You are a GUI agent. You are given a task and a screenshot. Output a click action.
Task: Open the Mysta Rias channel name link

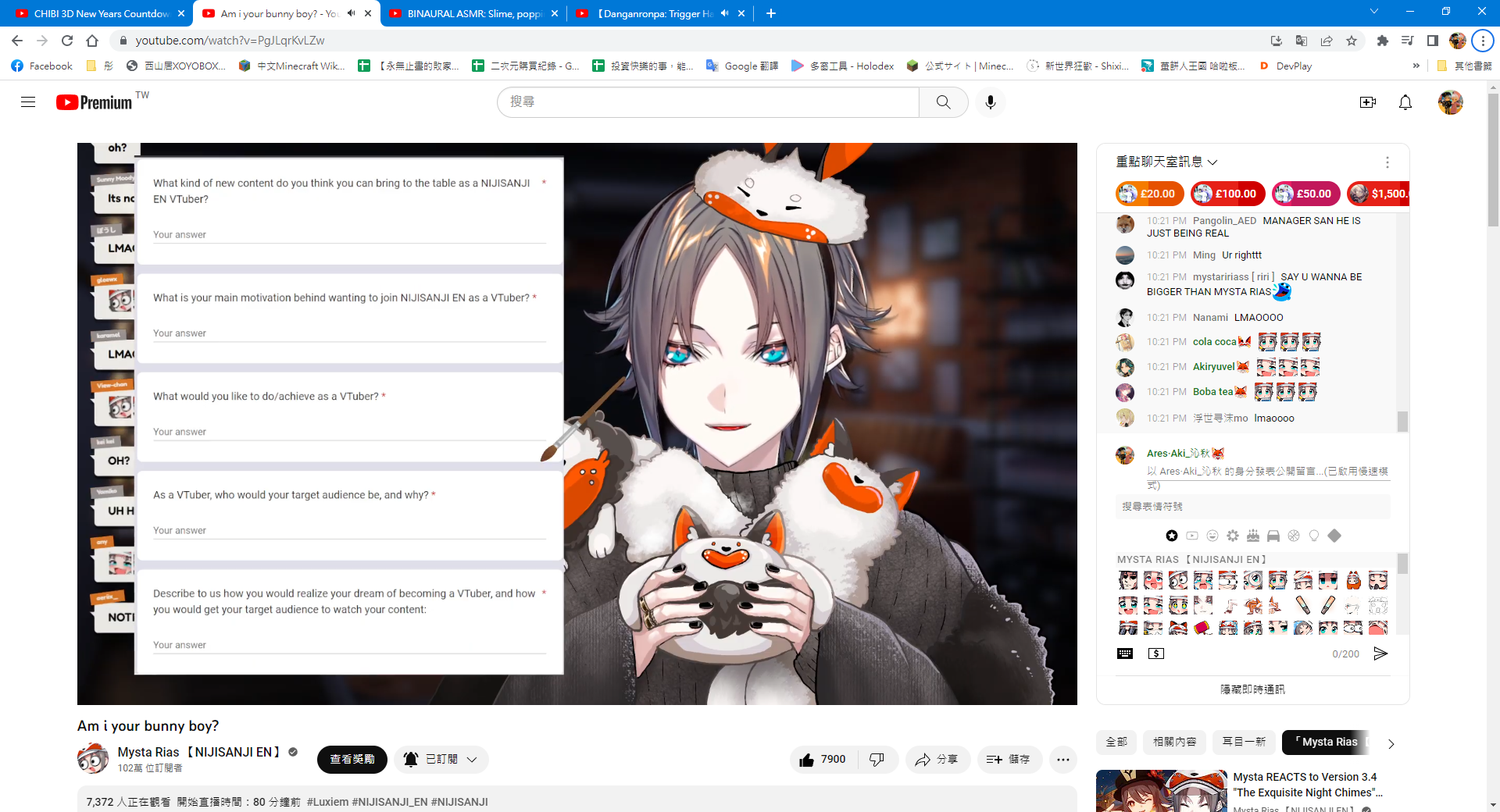tap(199, 752)
